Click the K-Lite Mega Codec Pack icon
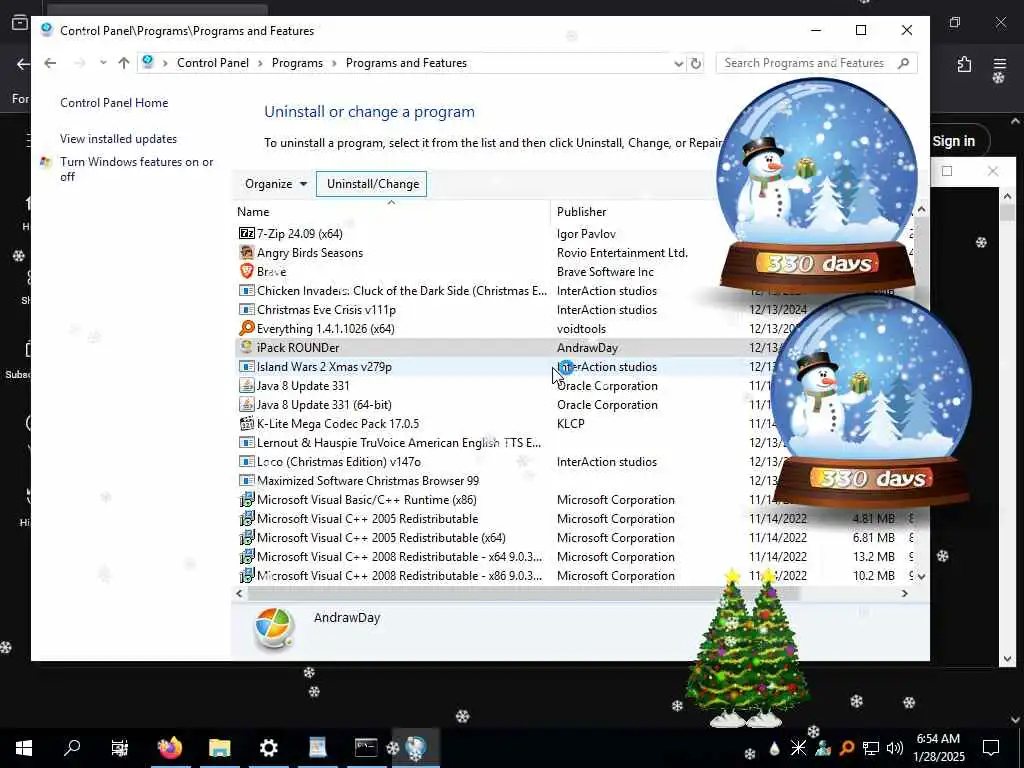The image size is (1024, 768). click(x=246, y=423)
